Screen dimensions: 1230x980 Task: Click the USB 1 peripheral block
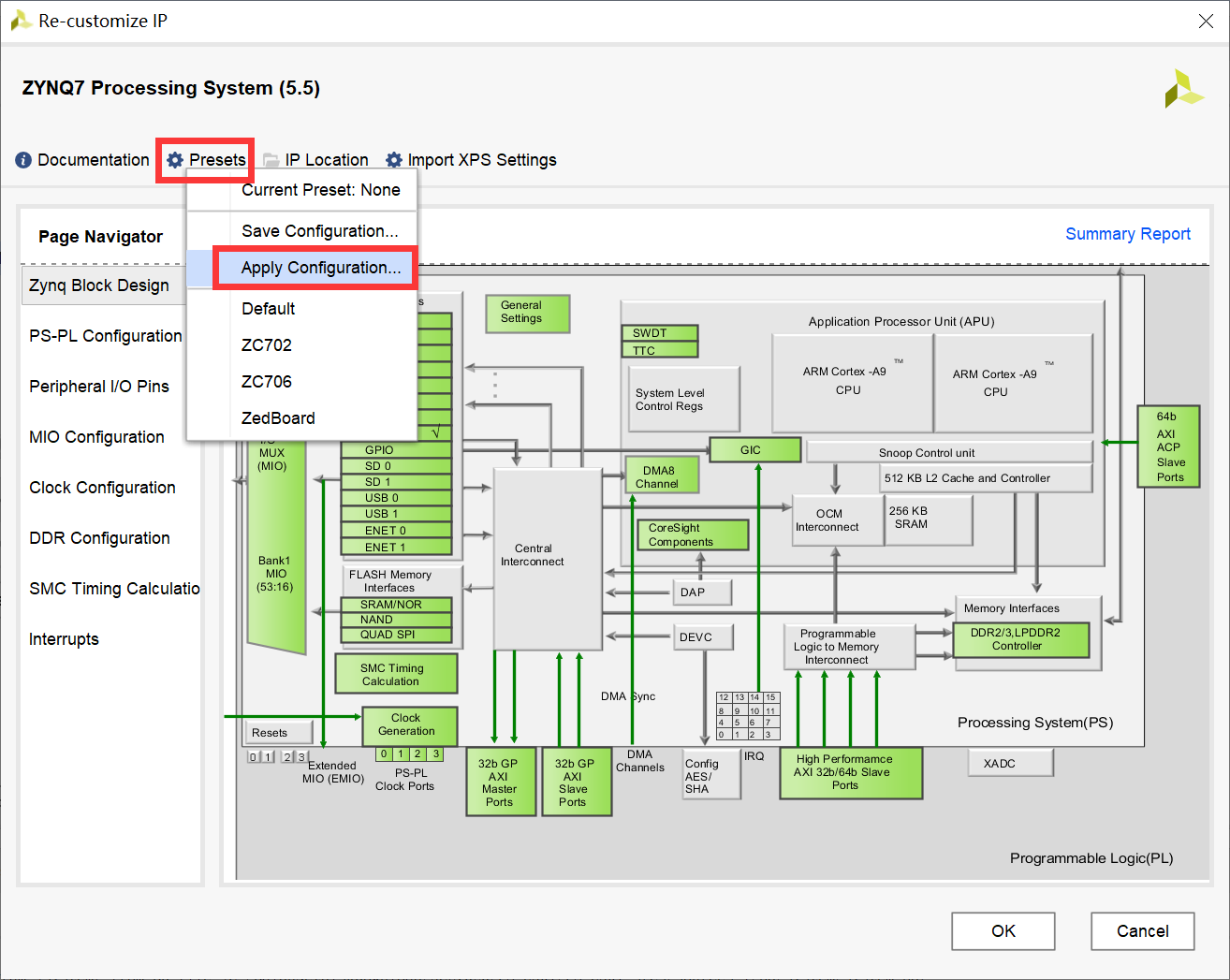coord(396,514)
